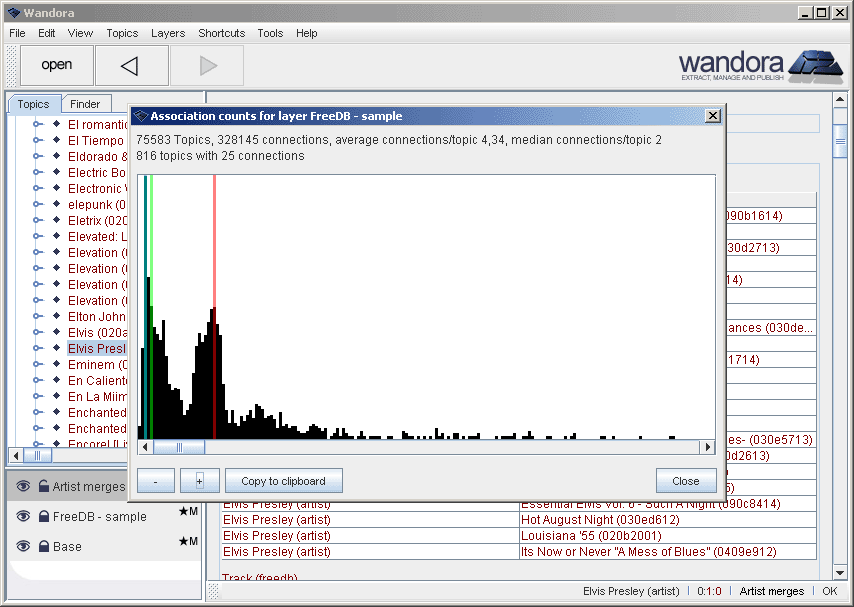The image size is (854, 607).
Task: Click the Close button in the dialog
Action: tap(685, 481)
